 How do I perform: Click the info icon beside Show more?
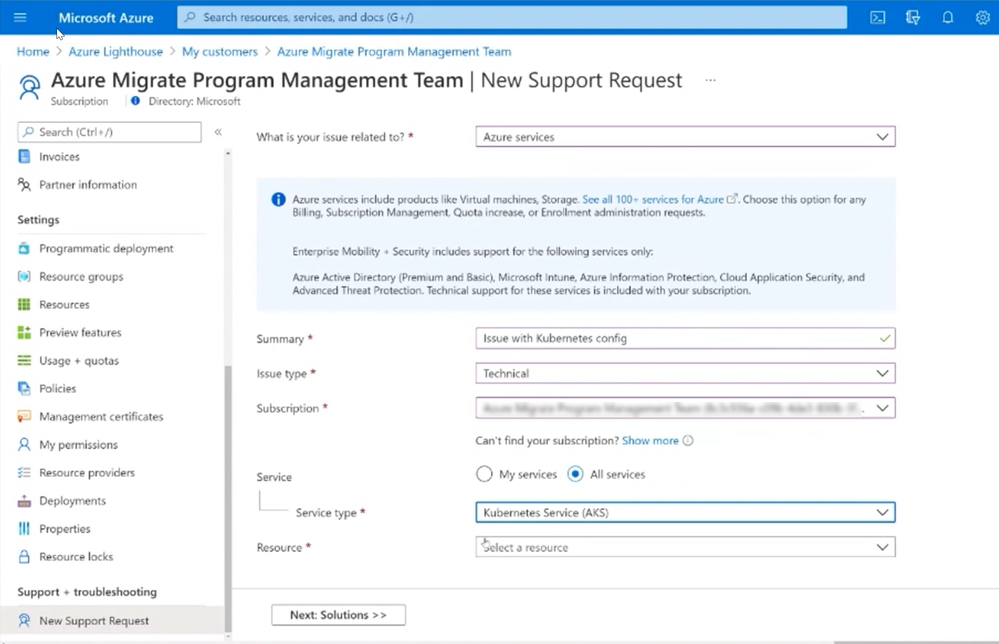pyautogui.click(x=688, y=441)
